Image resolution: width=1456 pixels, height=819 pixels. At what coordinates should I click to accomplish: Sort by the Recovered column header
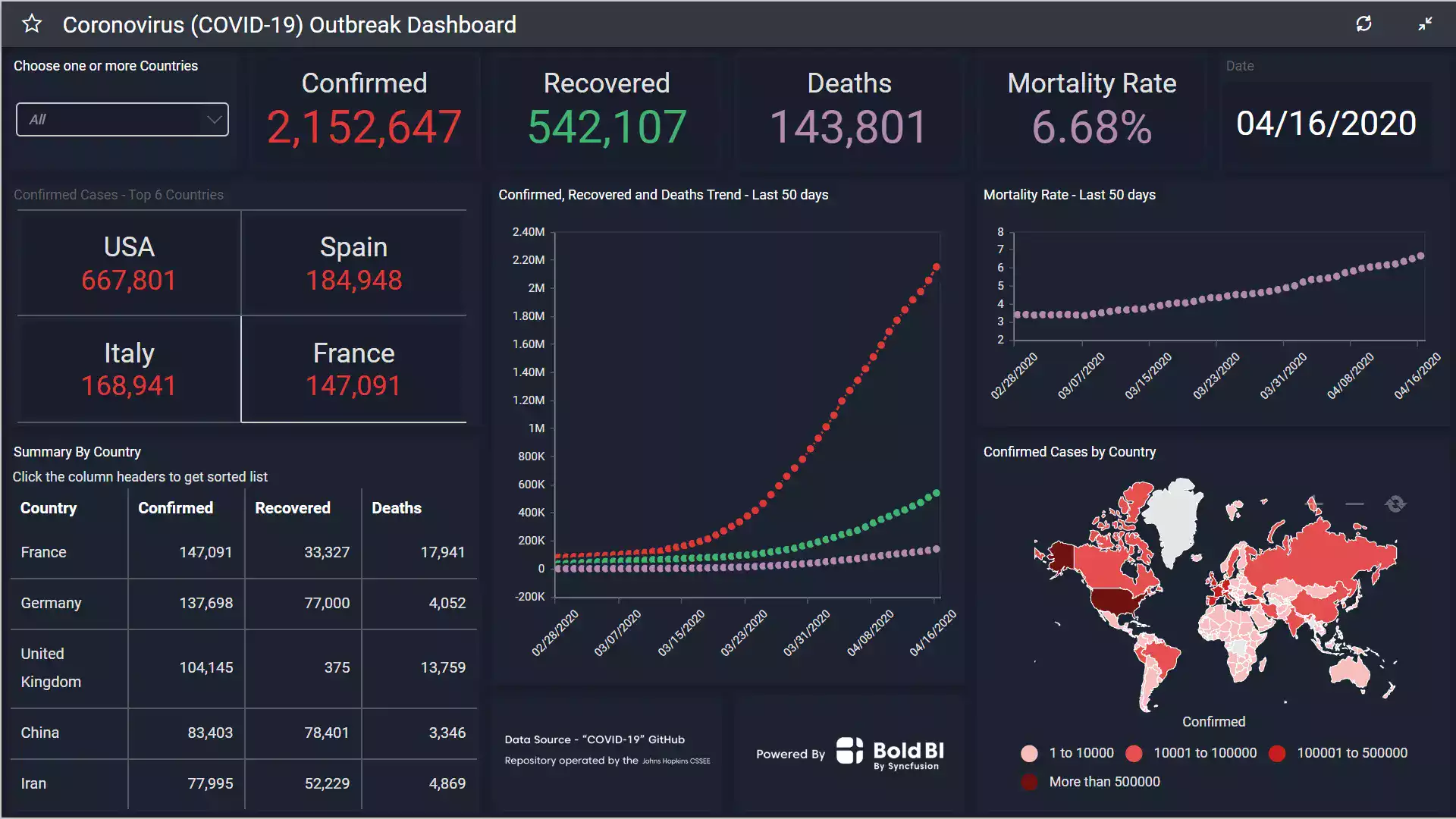[x=292, y=508]
